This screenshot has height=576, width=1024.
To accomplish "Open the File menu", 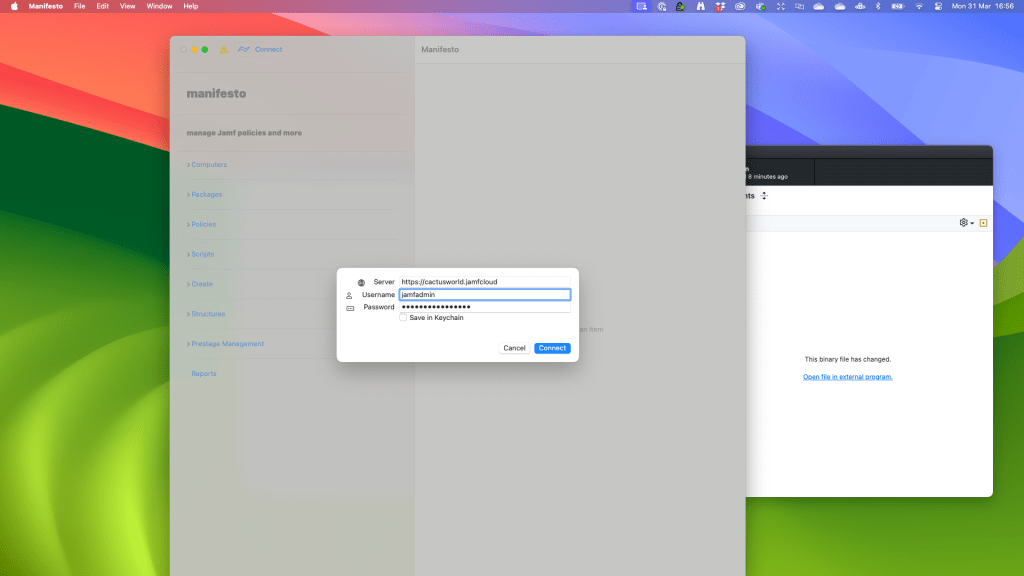I will pyautogui.click(x=79, y=6).
